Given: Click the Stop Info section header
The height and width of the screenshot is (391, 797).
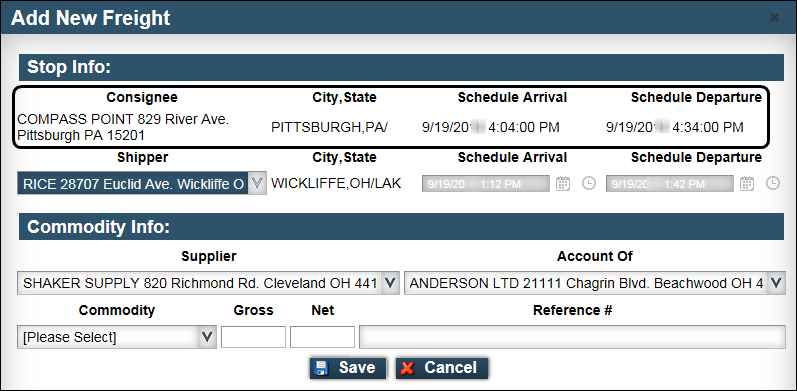Looking at the screenshot, I should (x=402, y=68).
